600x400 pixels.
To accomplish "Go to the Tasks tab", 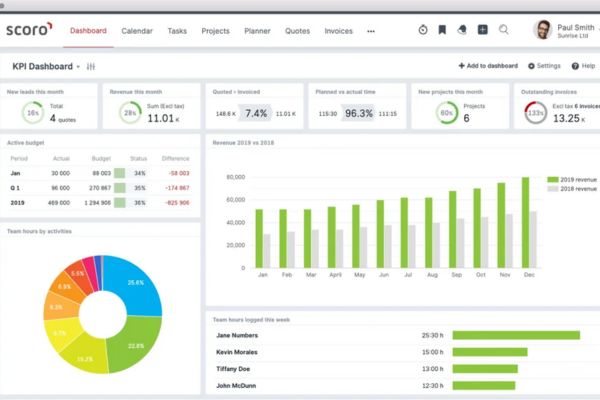I will (177, 31).
